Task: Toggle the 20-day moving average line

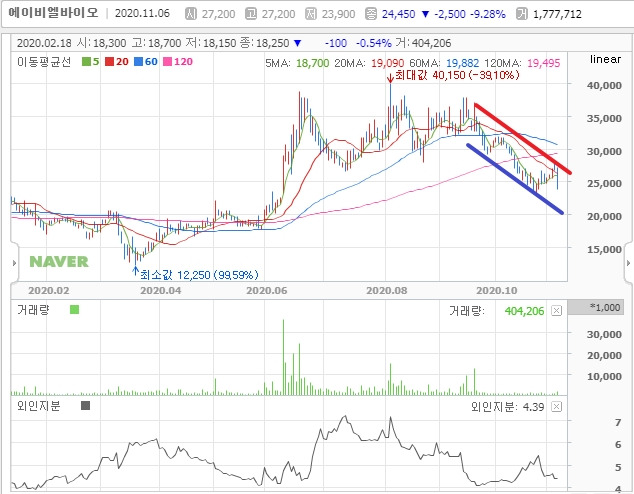Action: coord(117,61)
